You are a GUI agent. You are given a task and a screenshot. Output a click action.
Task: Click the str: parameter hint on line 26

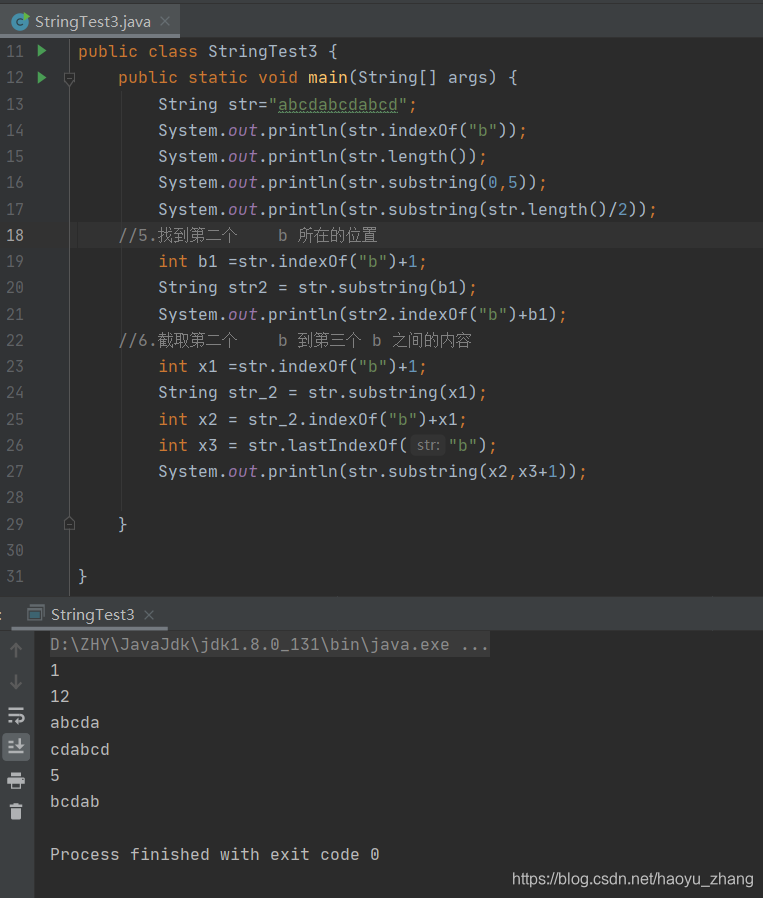428,445
